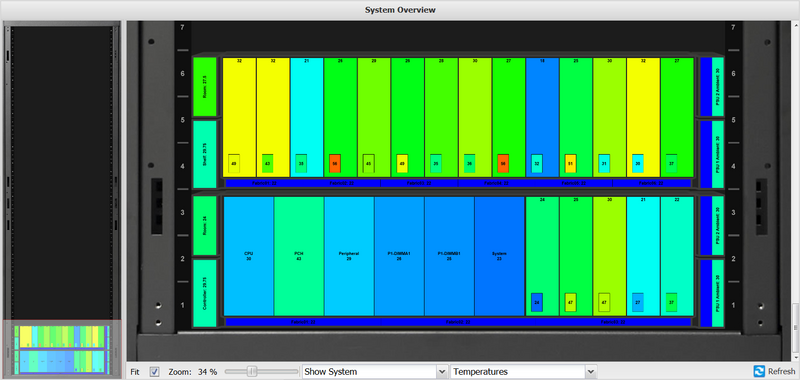Click the Shelf 29.75 sensor block
This screenshot has height=380, width=800.
[x=205, y=154]
